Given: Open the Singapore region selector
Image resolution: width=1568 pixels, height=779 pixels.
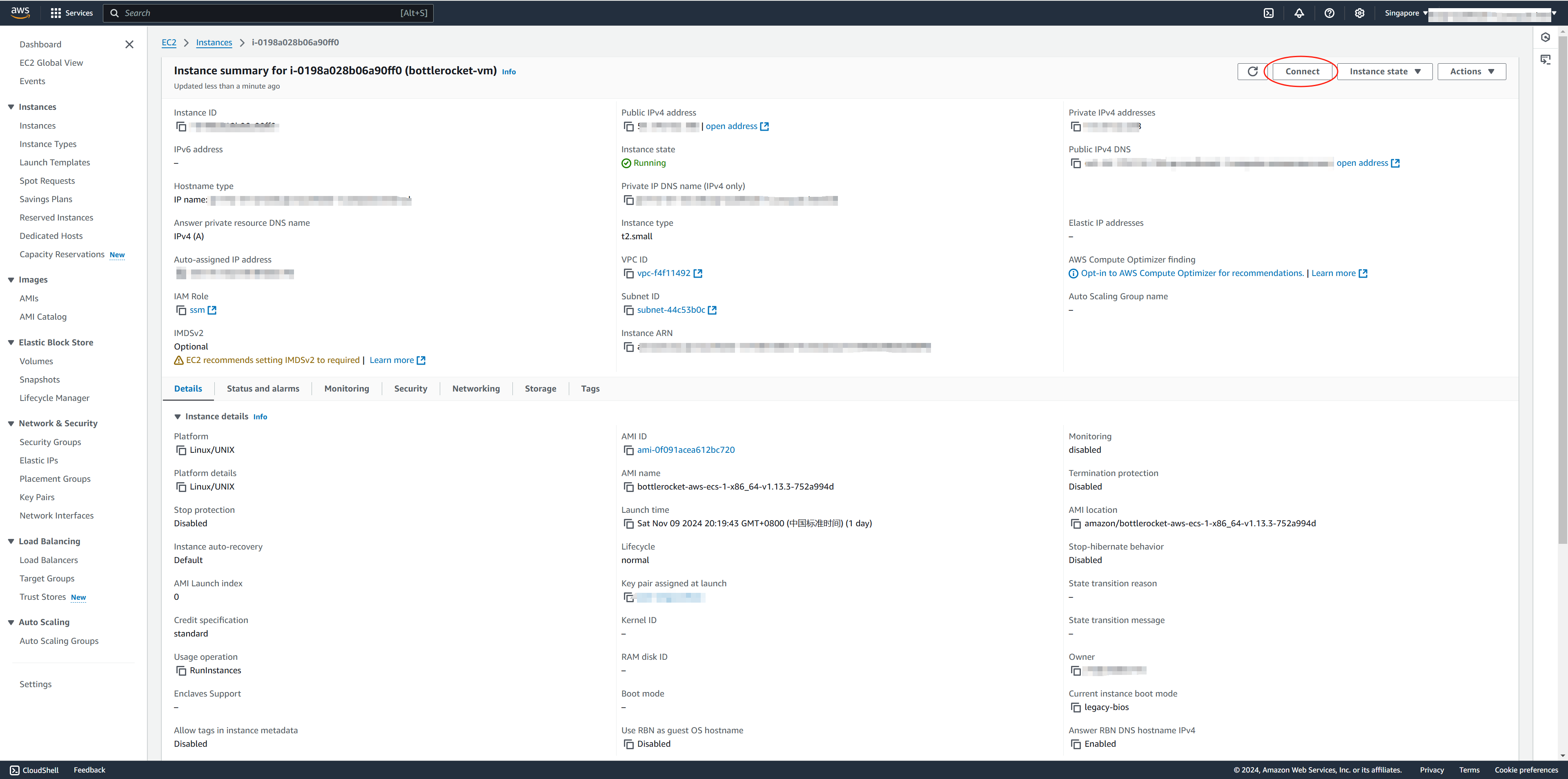Looking at the screenshot, I should (x=1405, y=13).
